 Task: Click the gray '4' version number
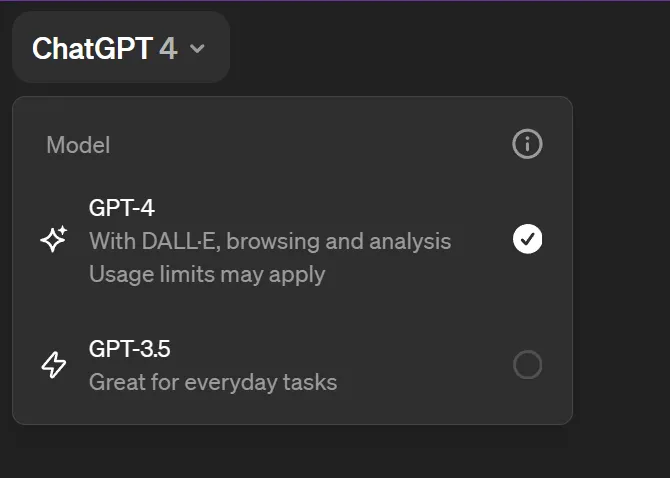point(168,48)
